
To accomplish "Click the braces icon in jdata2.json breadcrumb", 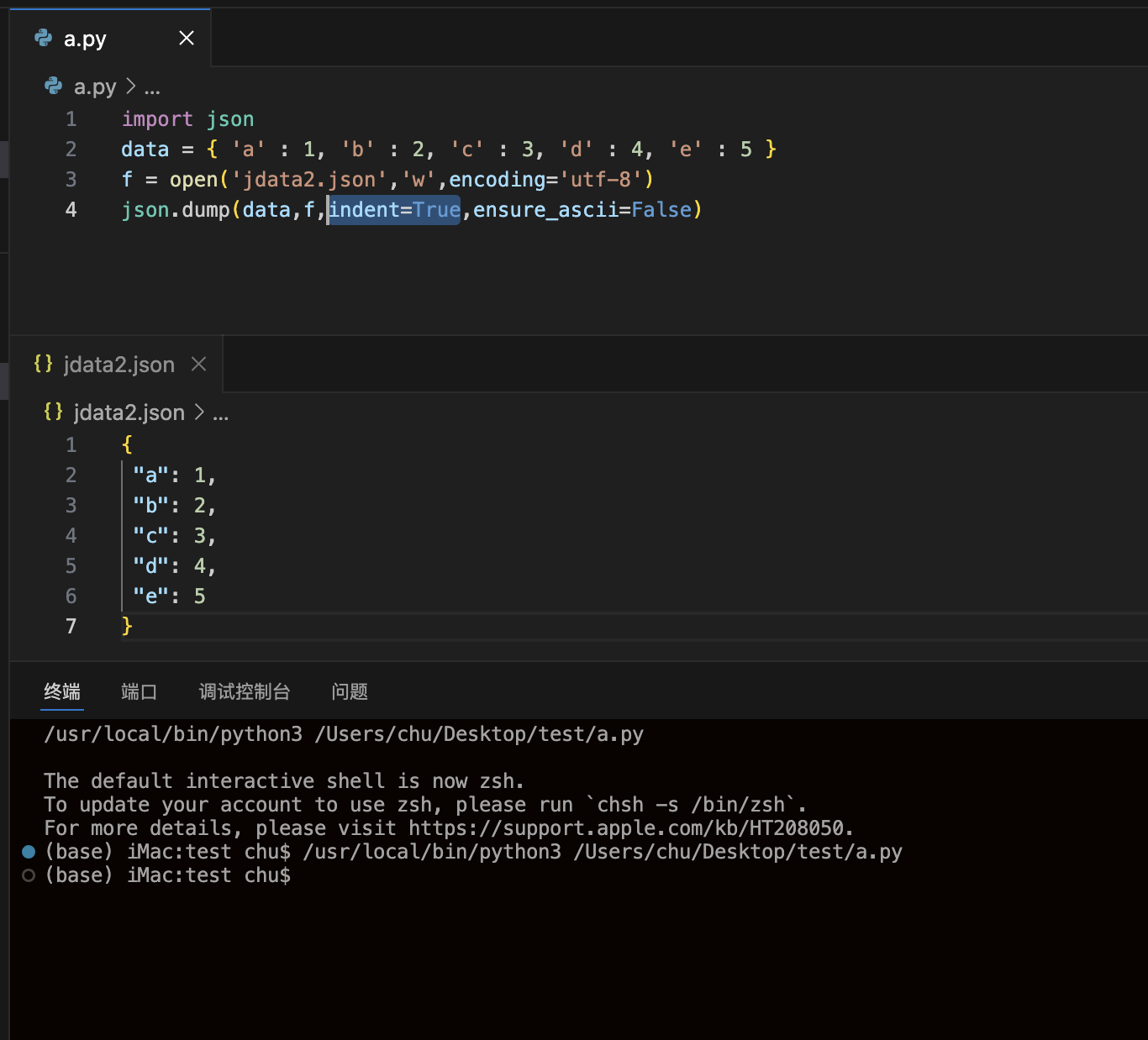I will tap(53, 412).
